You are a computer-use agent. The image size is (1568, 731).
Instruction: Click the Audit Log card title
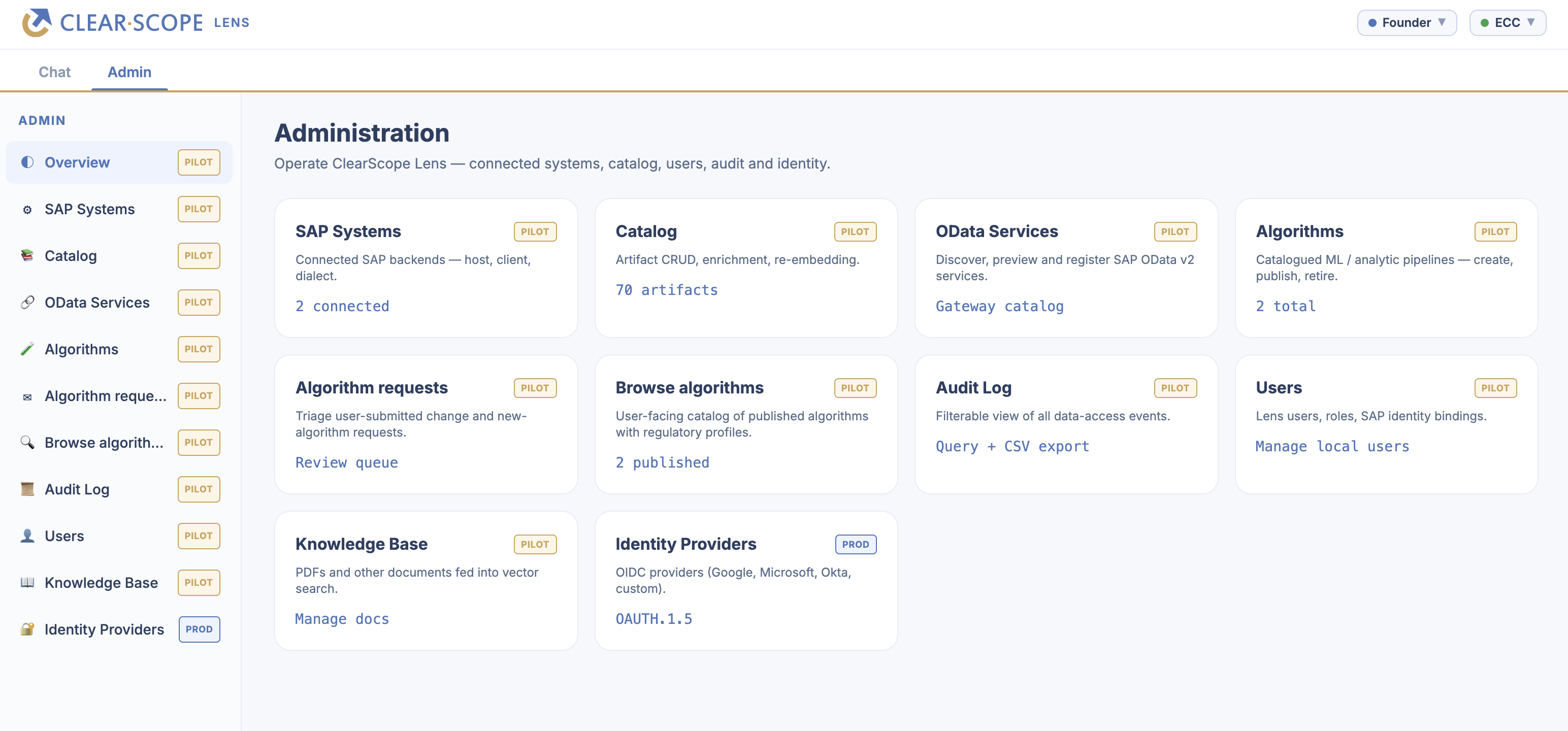coord(973,388)
